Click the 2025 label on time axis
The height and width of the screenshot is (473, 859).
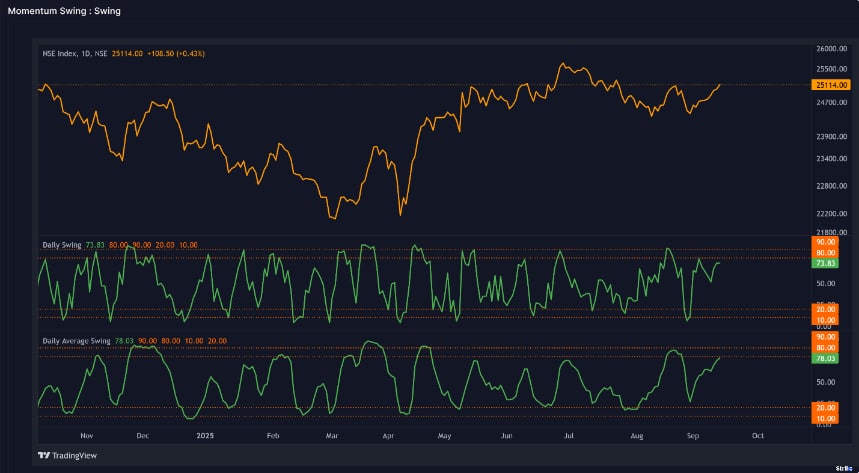(205, 436)
